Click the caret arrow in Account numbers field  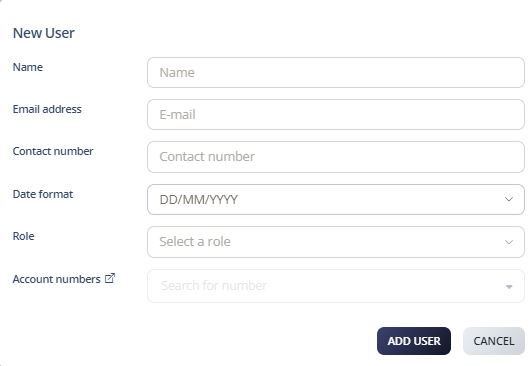tap(509, 287)
